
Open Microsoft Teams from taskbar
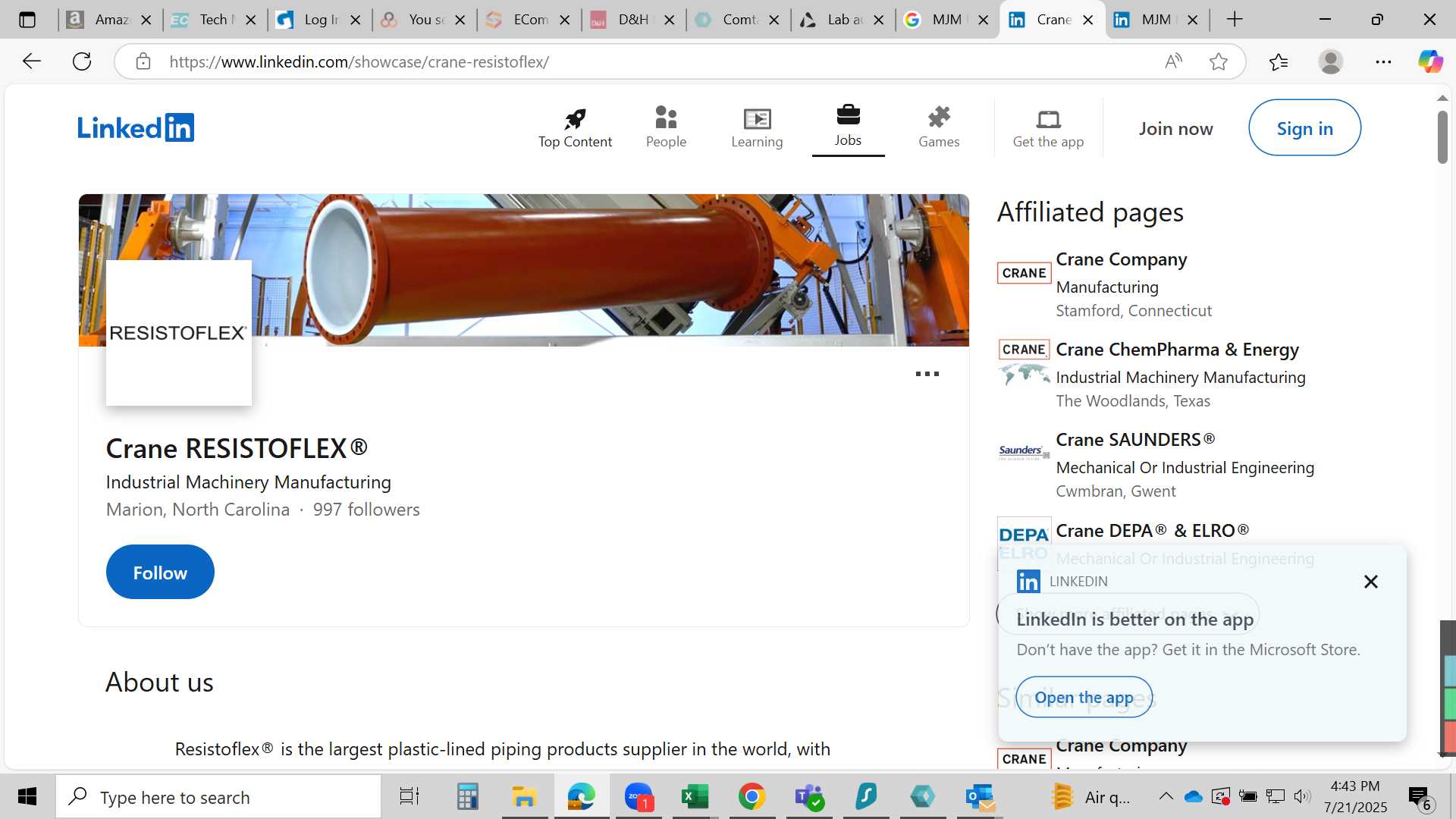808,796
